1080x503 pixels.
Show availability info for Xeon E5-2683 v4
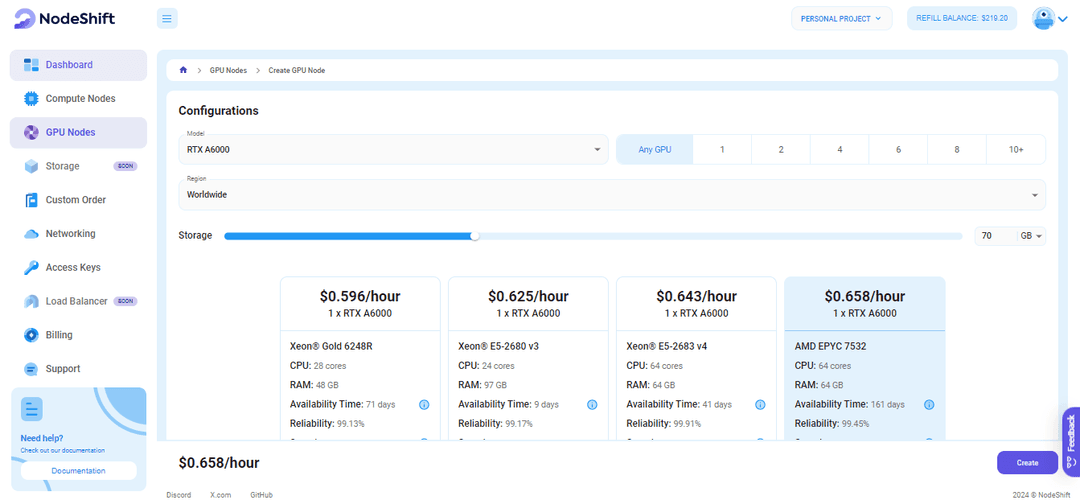[760, 404]
